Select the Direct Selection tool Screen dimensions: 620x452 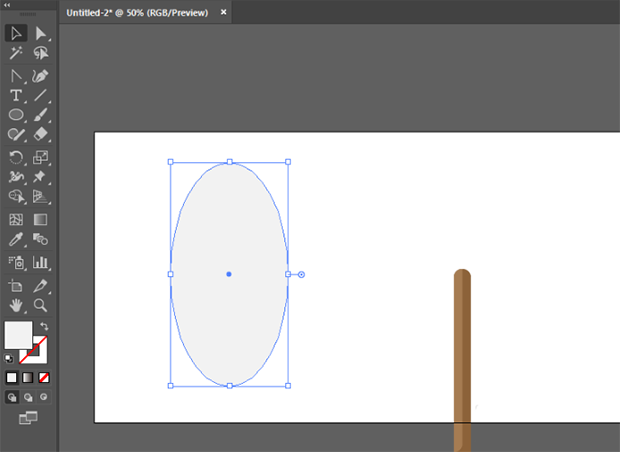[x=41, y=33]
